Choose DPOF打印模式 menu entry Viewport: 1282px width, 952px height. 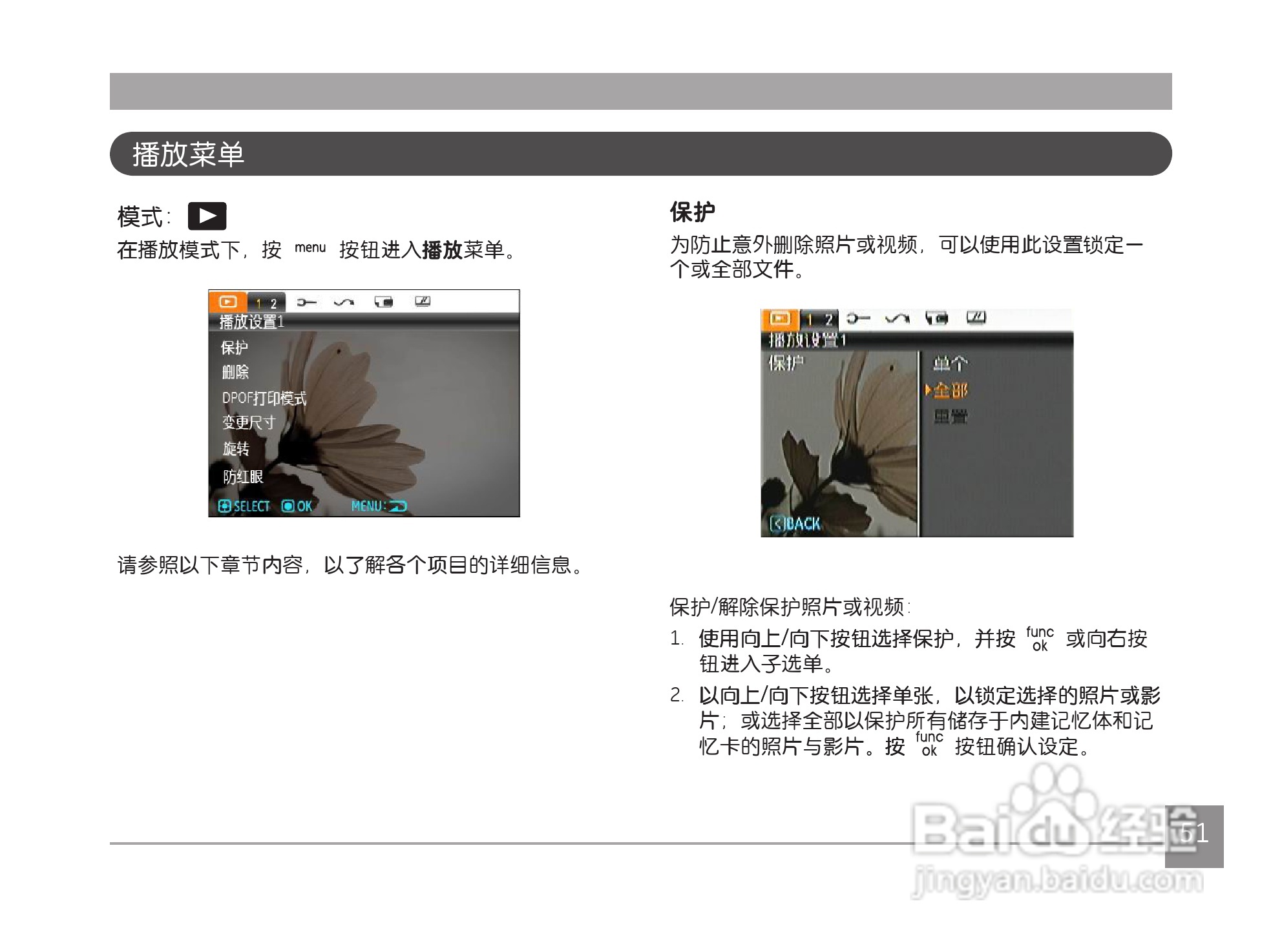[264, 398]
